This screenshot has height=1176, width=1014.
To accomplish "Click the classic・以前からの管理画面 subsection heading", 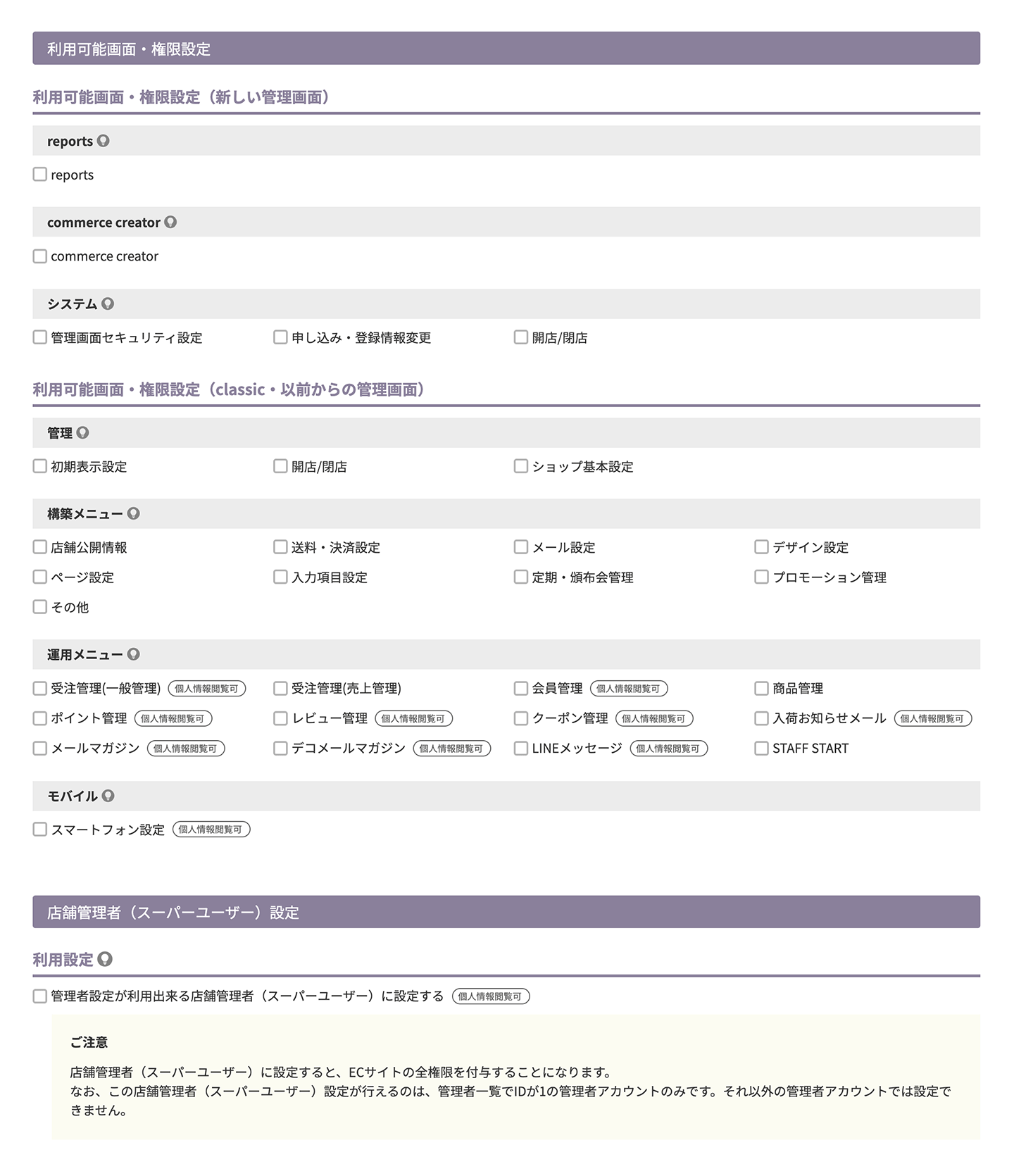I will click(x=229, y=389).
